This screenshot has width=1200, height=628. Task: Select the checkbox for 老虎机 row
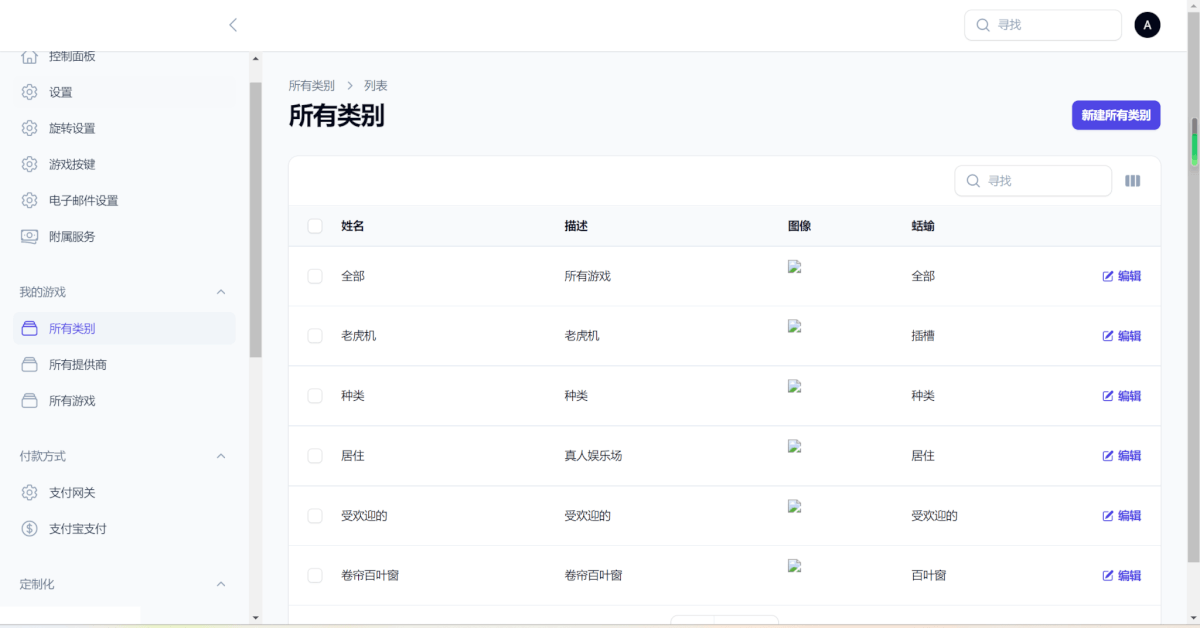click(315, 336)
